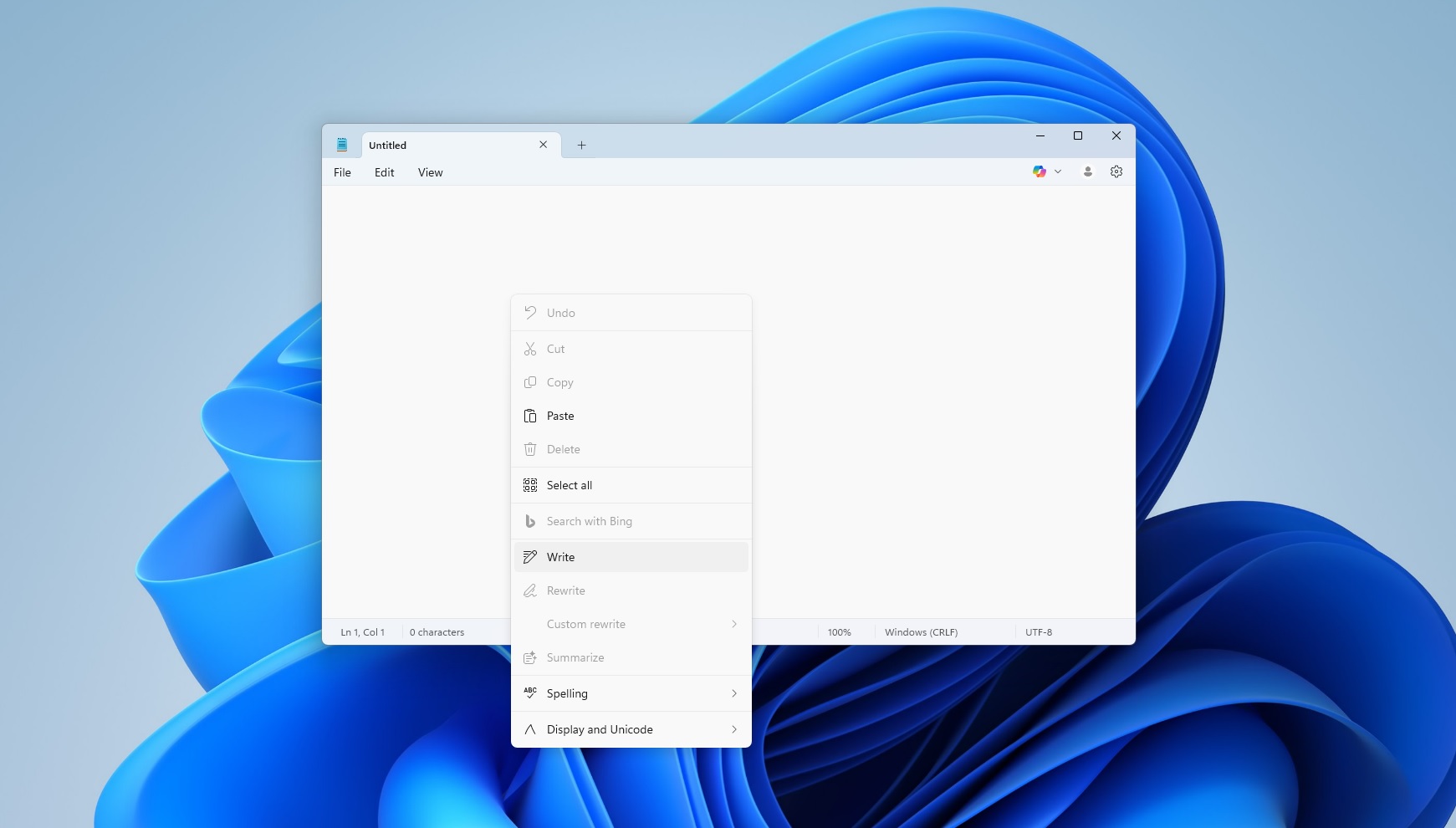Expand the Display and Unicode submenu
Screen dimensions: 1456x828
(x=733, y=728)
